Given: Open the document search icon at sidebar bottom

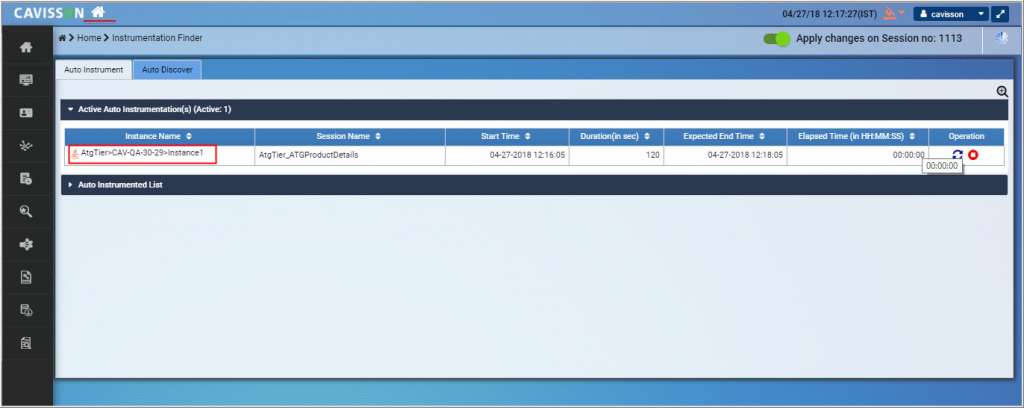Looking at the screenshot, I should point(26,343).
